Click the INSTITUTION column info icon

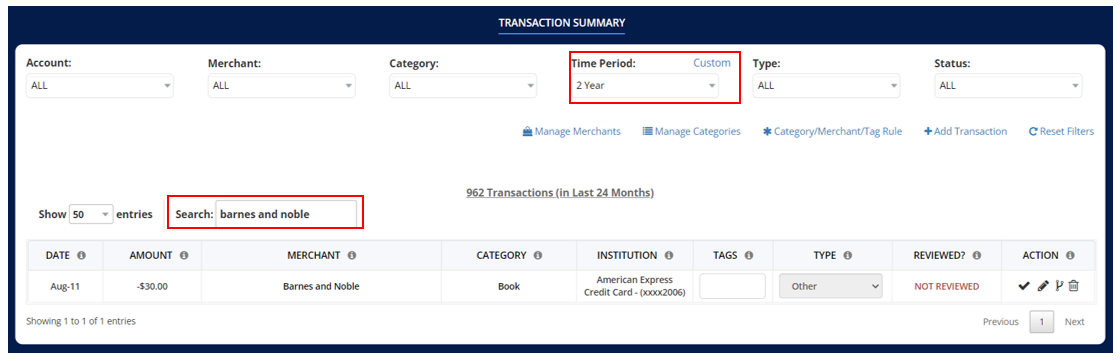pyautogui.click(x=669, y=255)
